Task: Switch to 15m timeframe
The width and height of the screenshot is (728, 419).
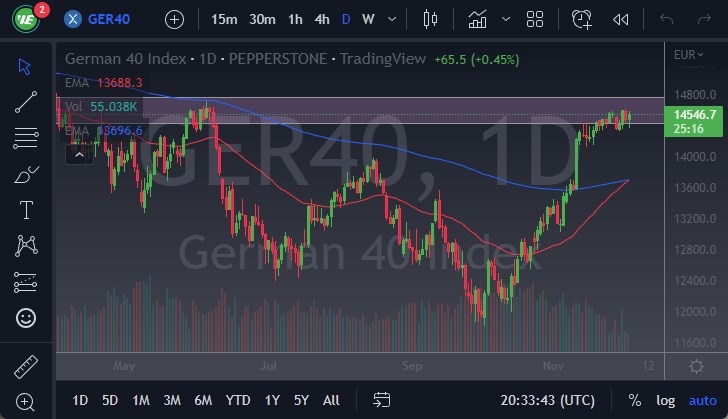Action: coord(224,20)
